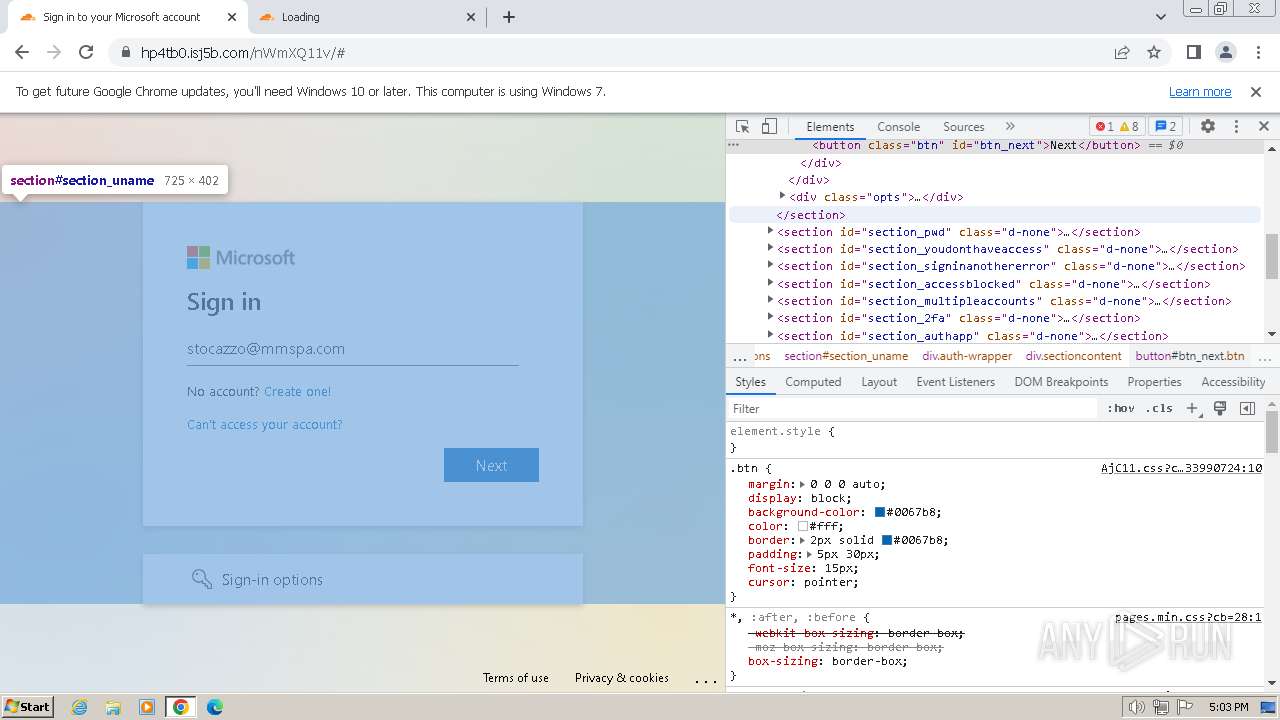
Task: Open DevTools customize three-dot menu
Action: click(x=1236, y=126)
